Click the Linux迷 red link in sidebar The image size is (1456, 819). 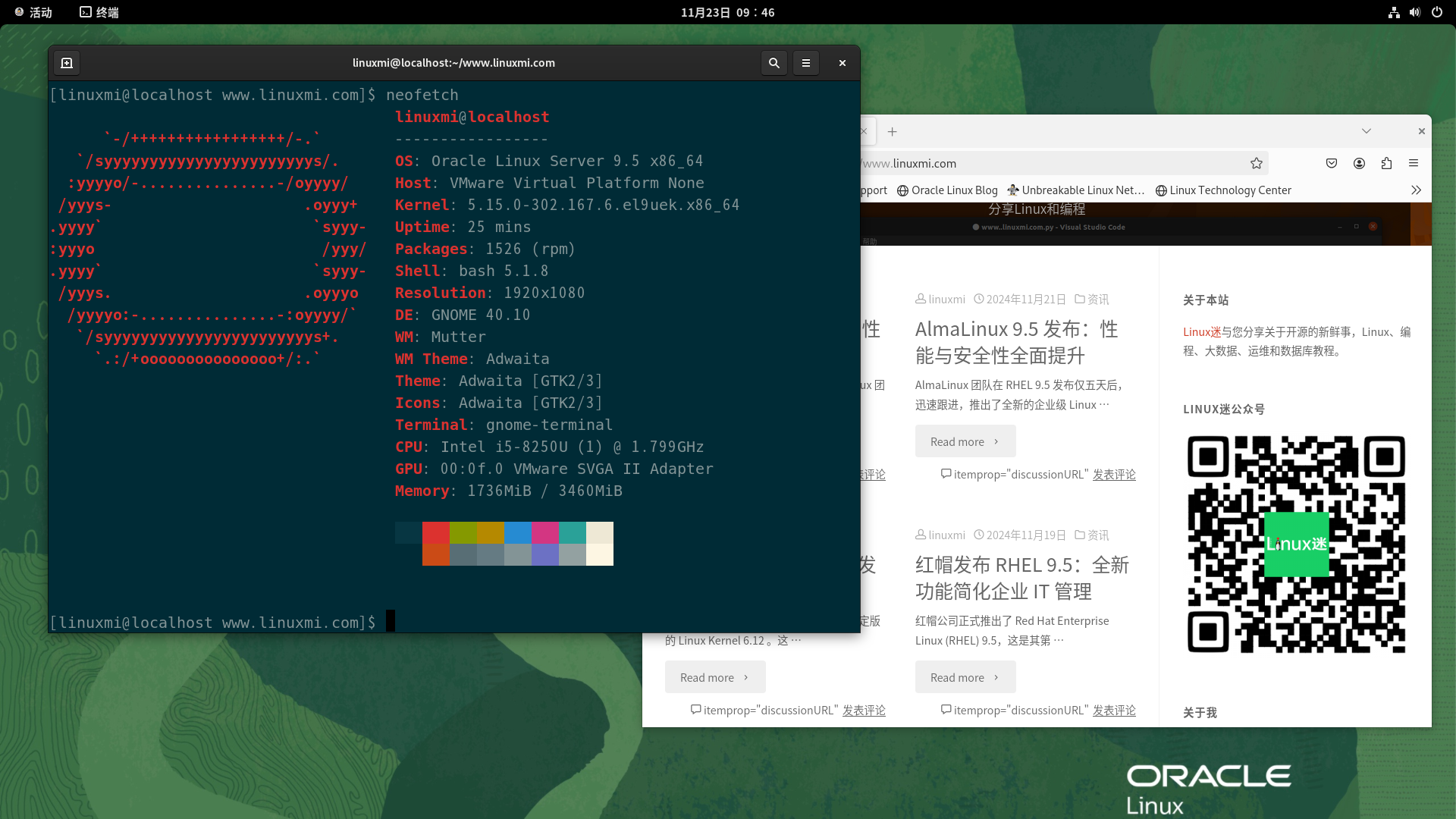pos(1201,332)
